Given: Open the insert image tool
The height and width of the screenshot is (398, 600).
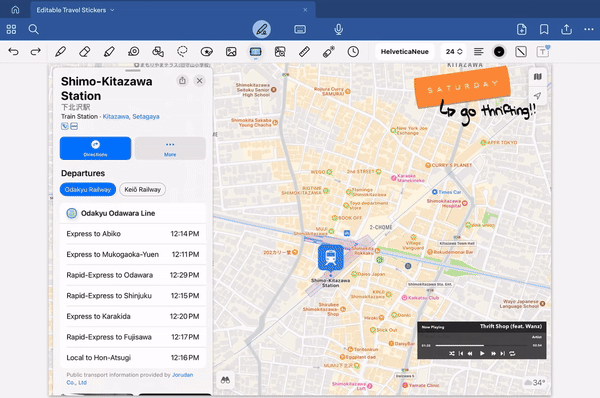Looking at the screenshot, I should point(231,52).
